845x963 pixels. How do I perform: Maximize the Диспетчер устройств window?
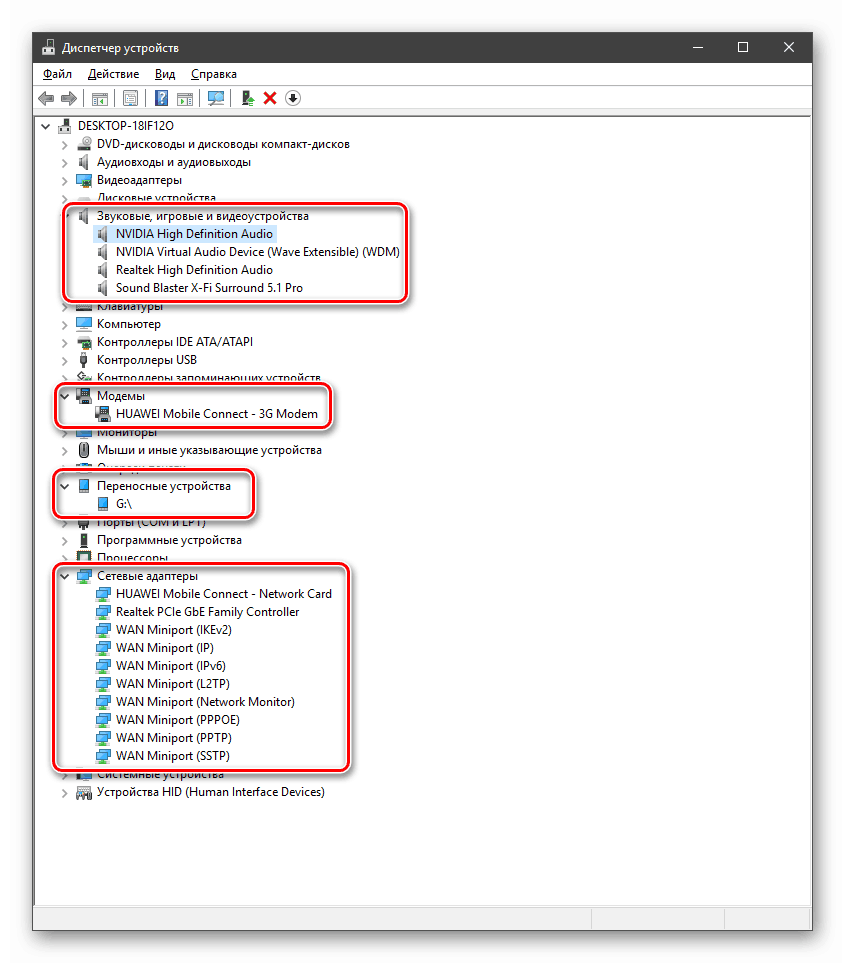(743, 47)
